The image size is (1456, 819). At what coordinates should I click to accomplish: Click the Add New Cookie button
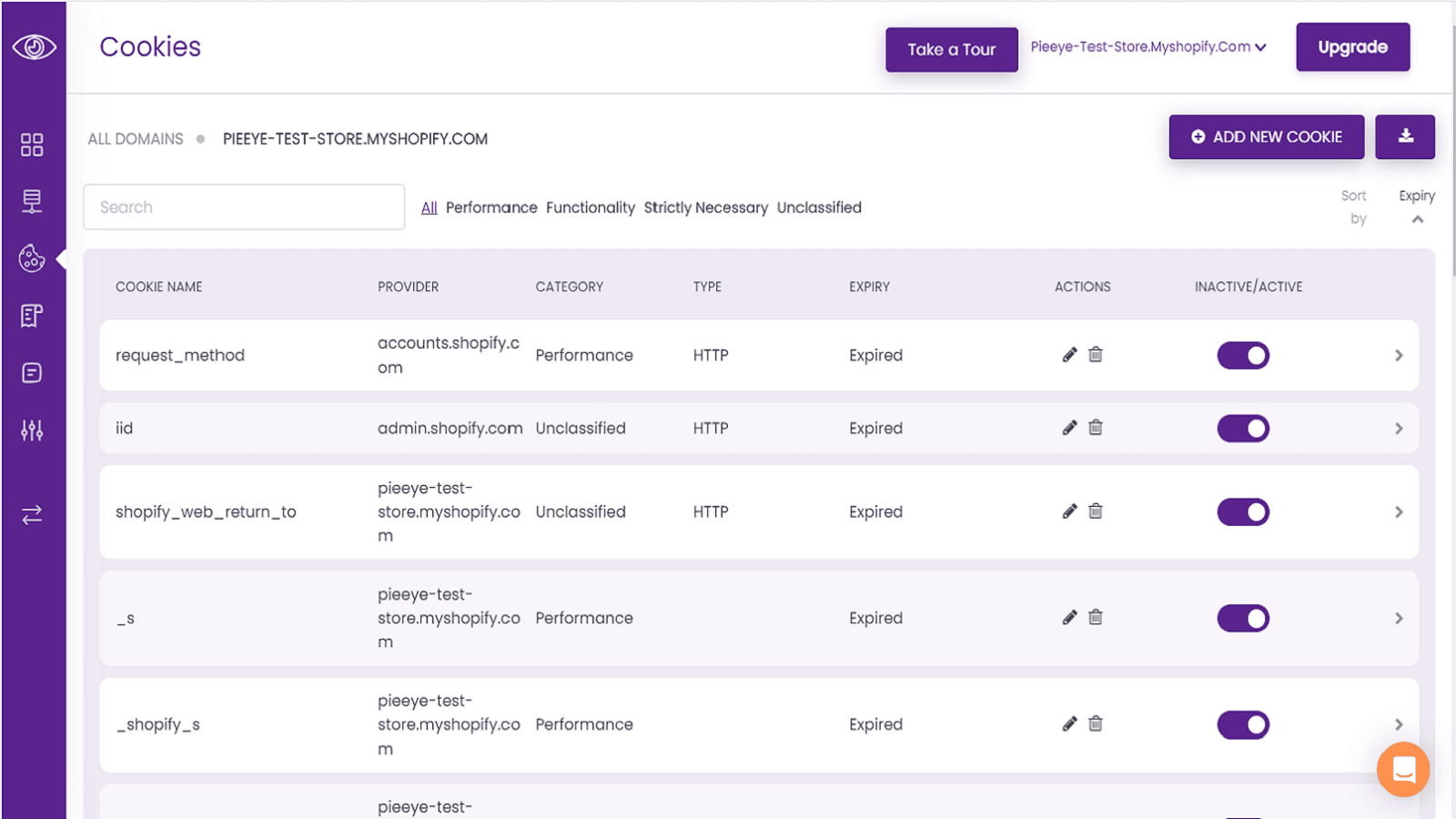click(x=1266, y=136)
